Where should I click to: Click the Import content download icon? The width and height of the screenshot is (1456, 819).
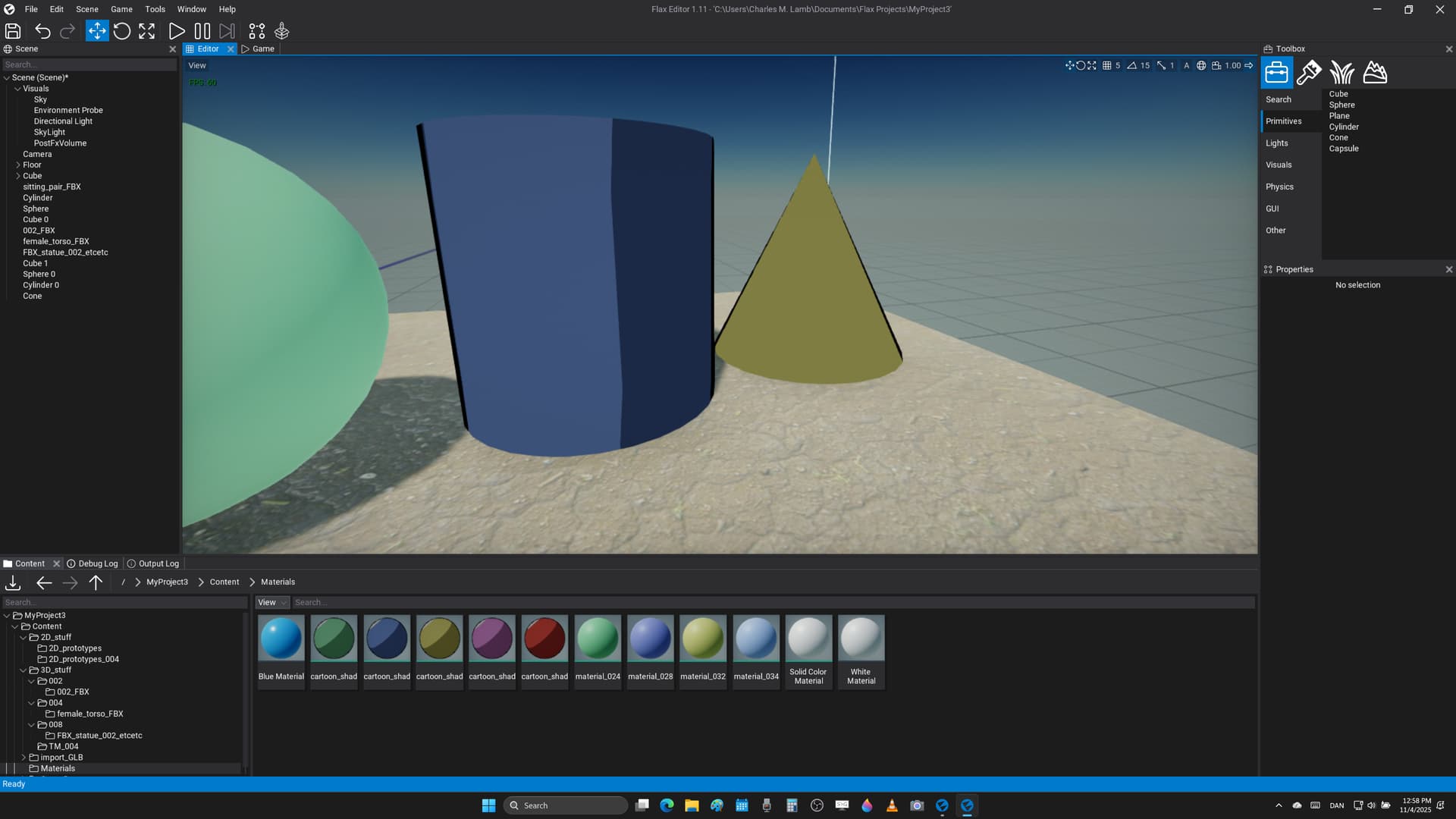[13, 582]
